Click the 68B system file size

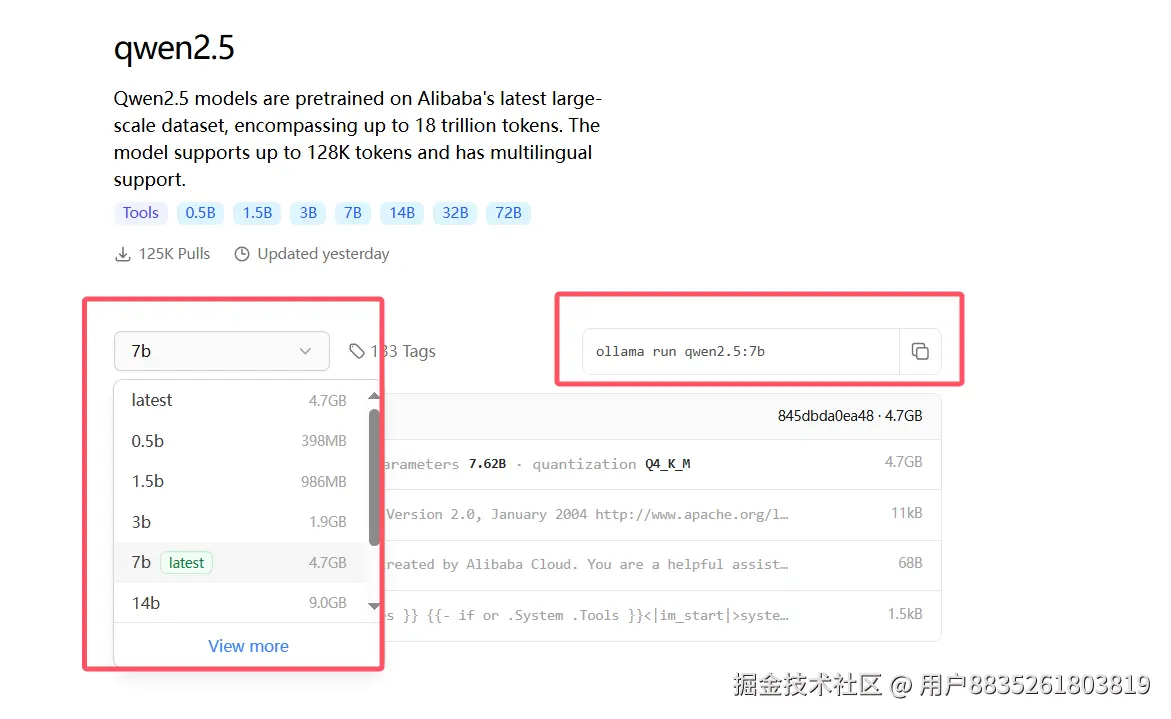910,563
